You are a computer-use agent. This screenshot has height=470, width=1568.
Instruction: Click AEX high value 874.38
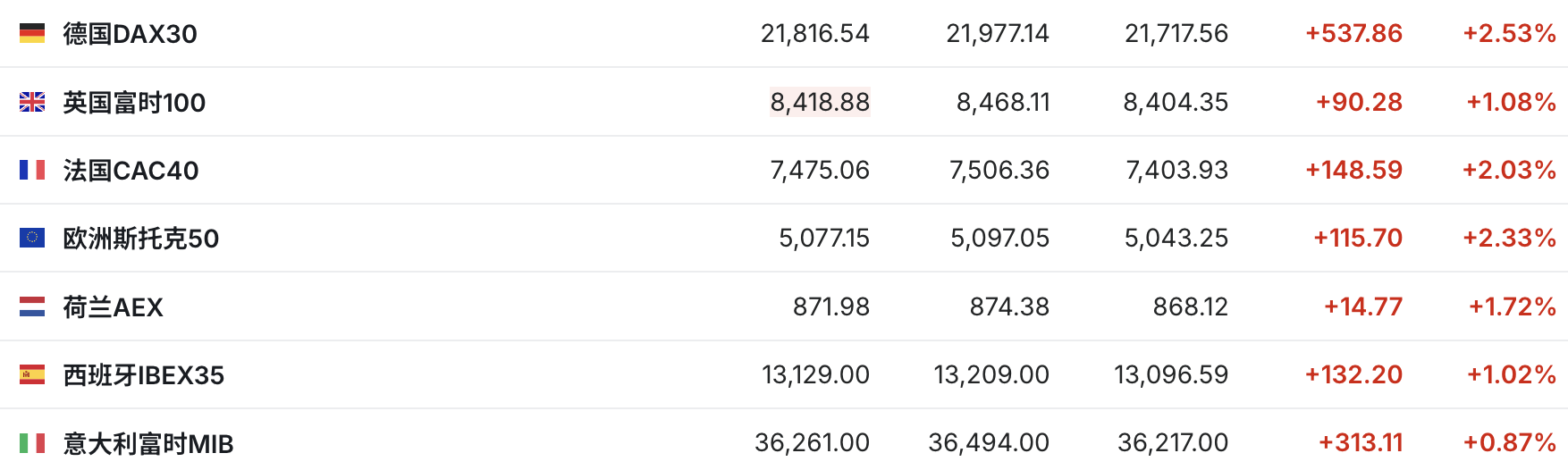(1009, 306)
